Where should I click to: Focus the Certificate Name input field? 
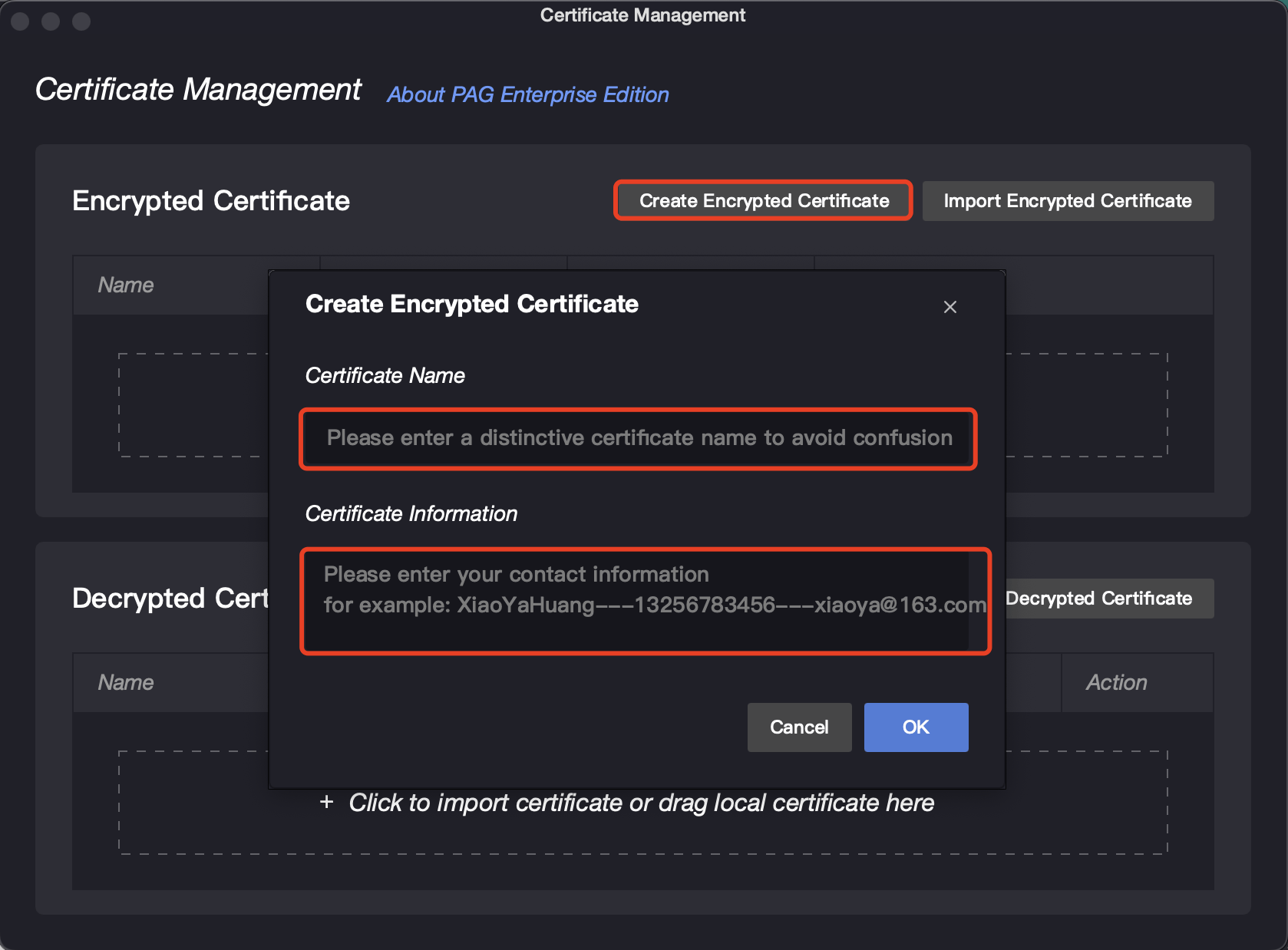coord(638,438)
